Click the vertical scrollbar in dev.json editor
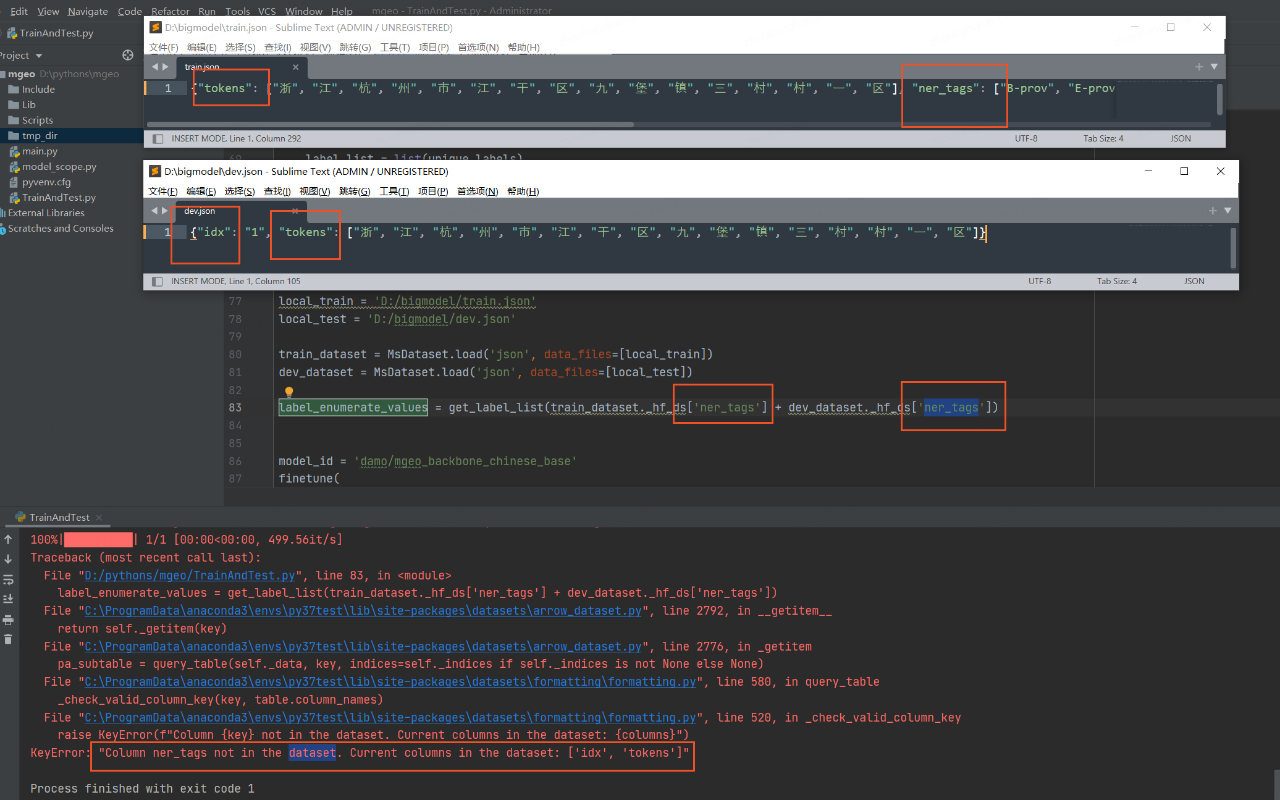Viewport: 1280px width, 800px height. (1233, 246)
